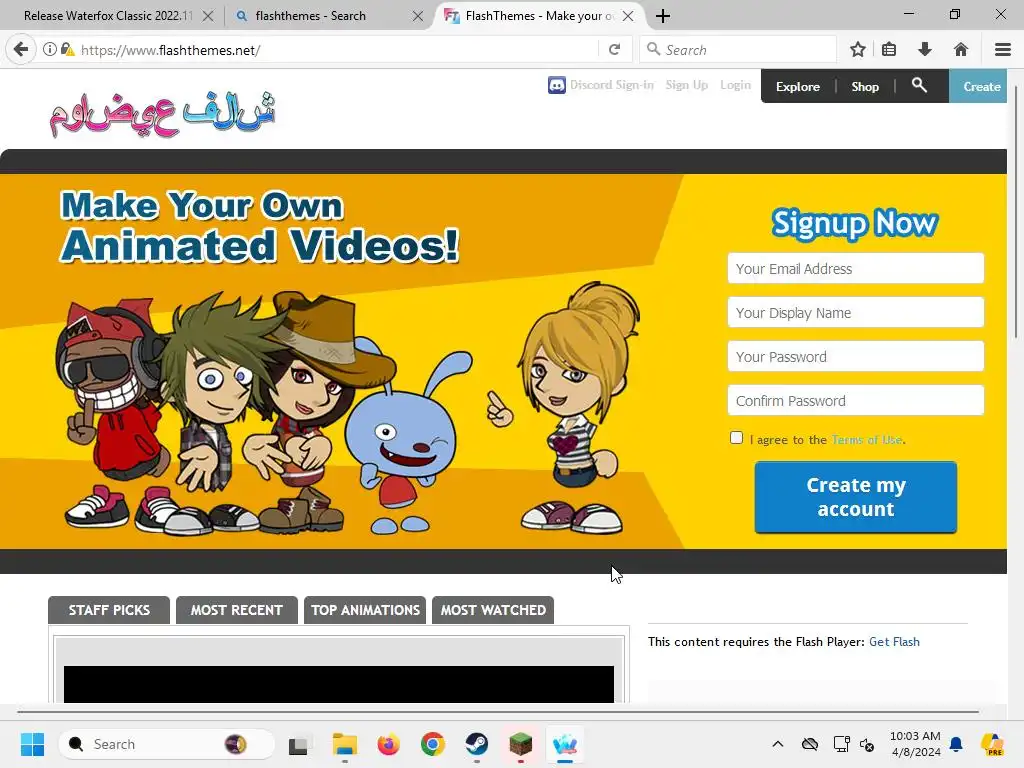Open Windows Start menu
Screen dimensions: 1024x768
tap(32, 744)
